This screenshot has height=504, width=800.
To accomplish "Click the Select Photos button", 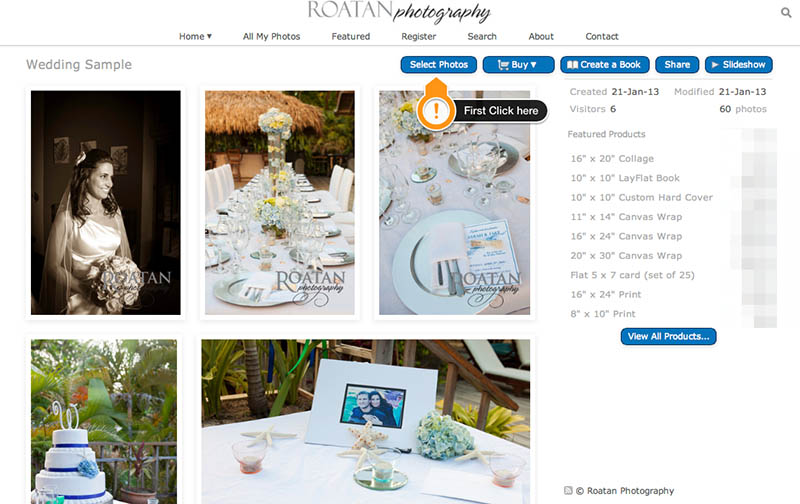I will tap(439, 65).
